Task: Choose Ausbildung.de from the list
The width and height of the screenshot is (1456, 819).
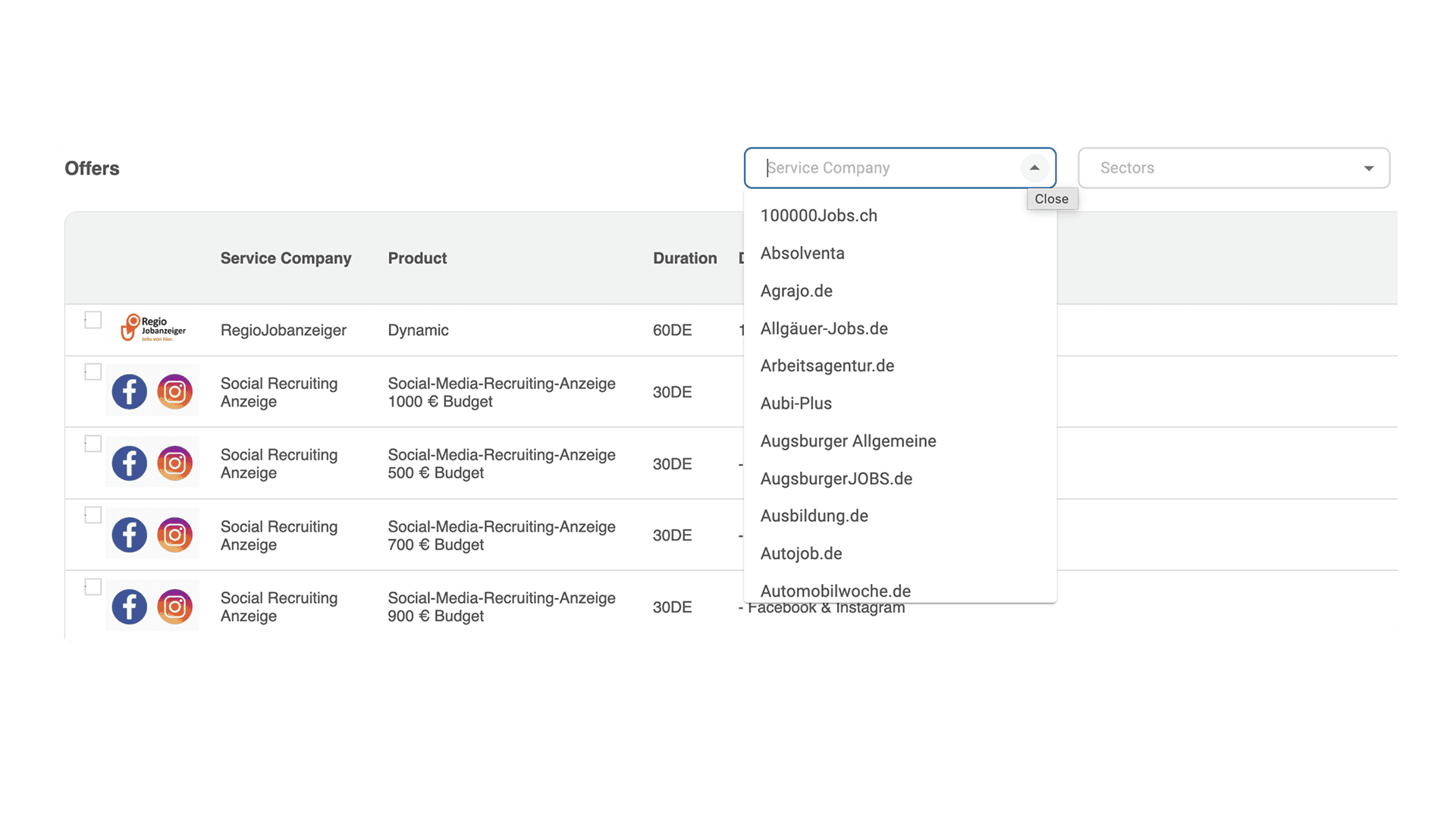Action: [x=900, y=516]
